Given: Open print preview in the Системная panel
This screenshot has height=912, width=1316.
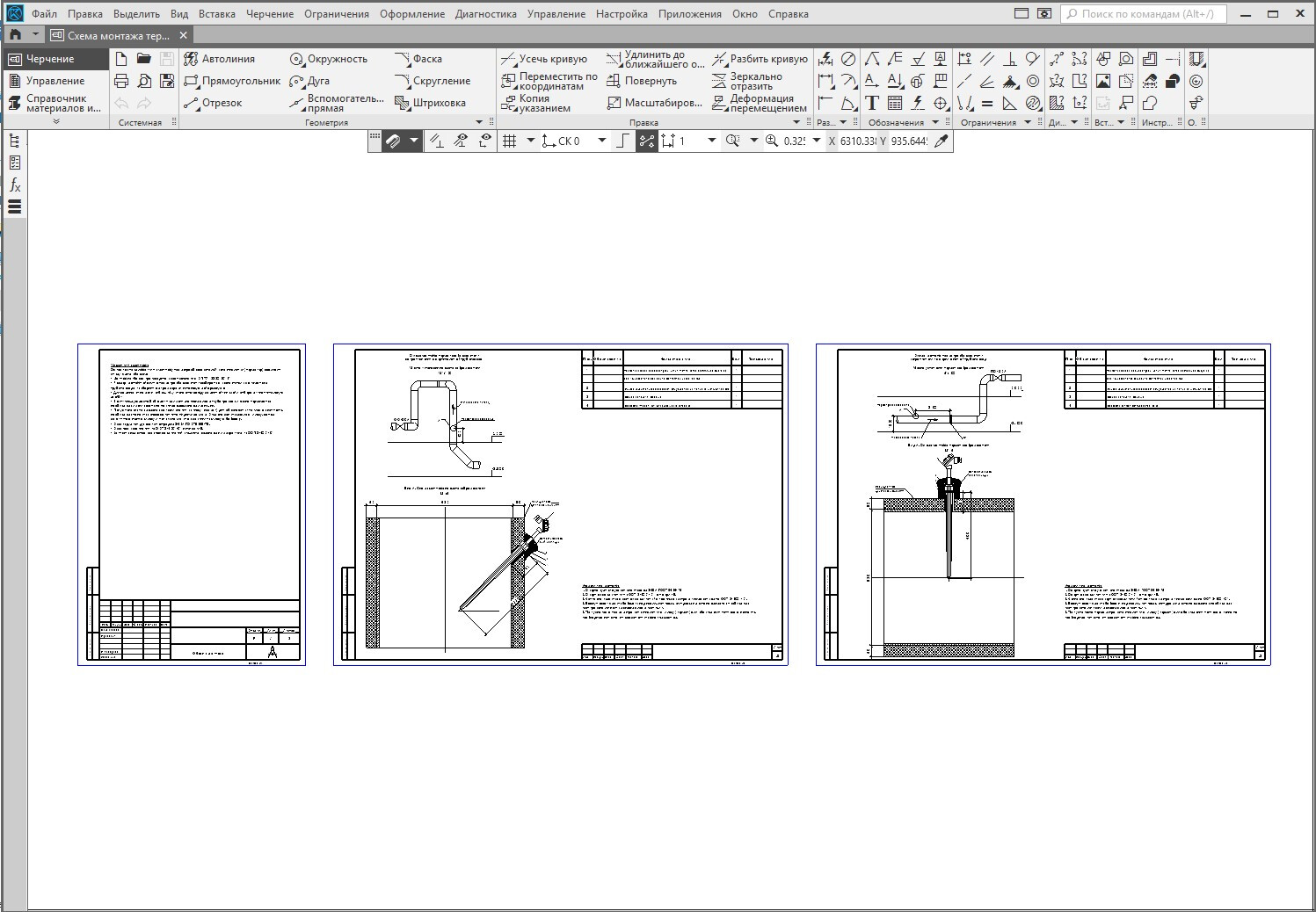Looking at the screenshot, I should click(x=144, y=81).
